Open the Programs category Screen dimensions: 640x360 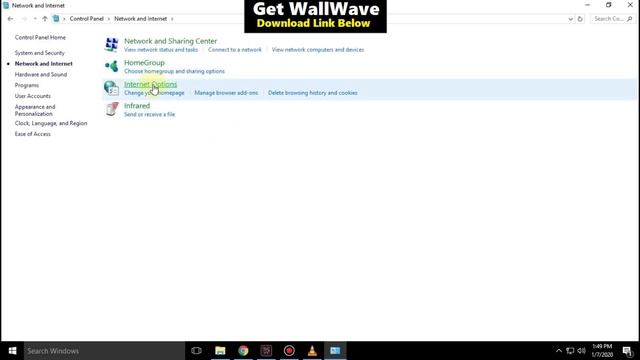pos(27,85)
